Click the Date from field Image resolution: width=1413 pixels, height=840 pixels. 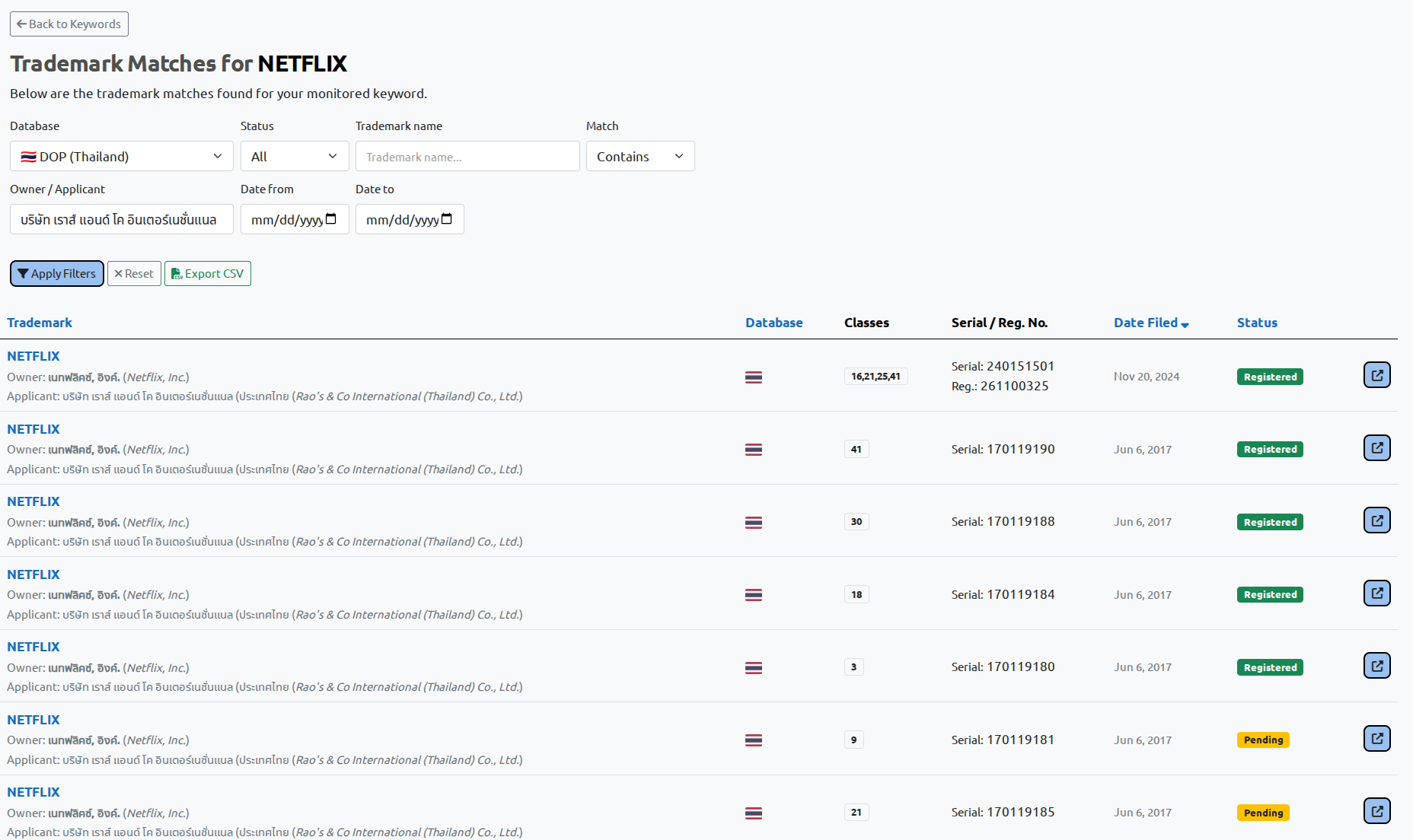coord(295,219)
